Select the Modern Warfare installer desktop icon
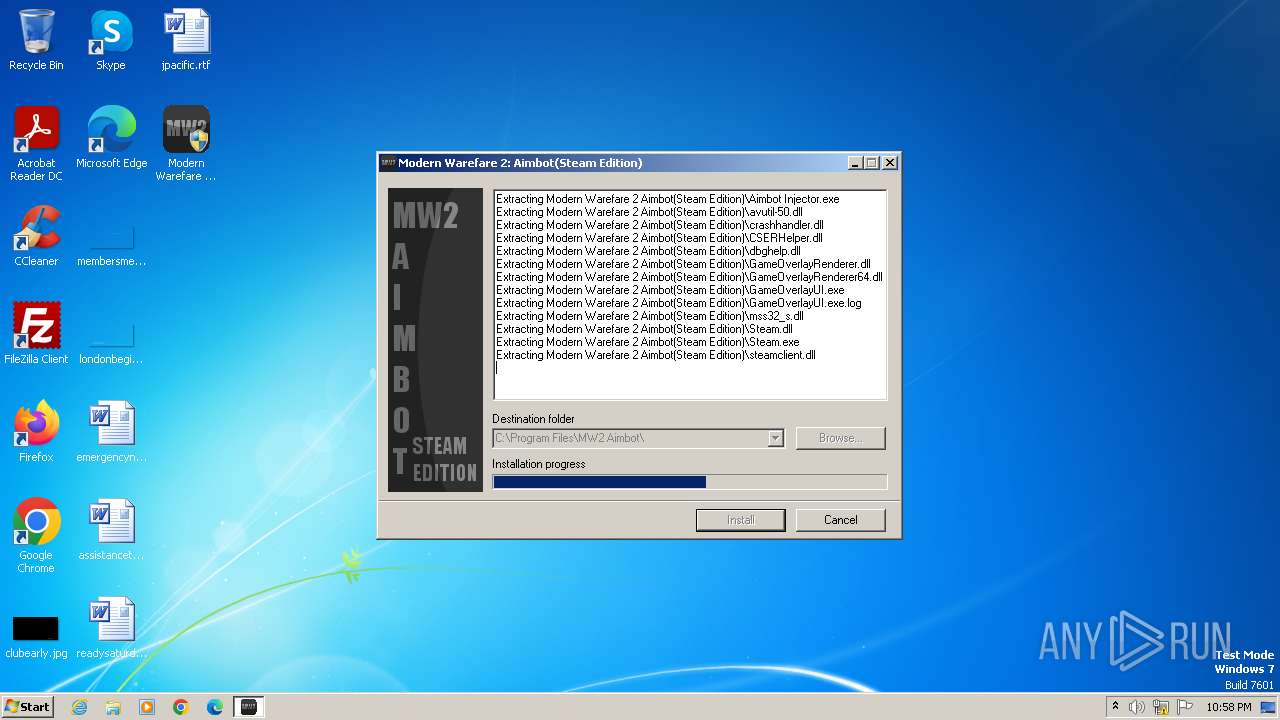The width and height of the screenshot is (1280, 720). pyautogui.click(x=186, y=143)
